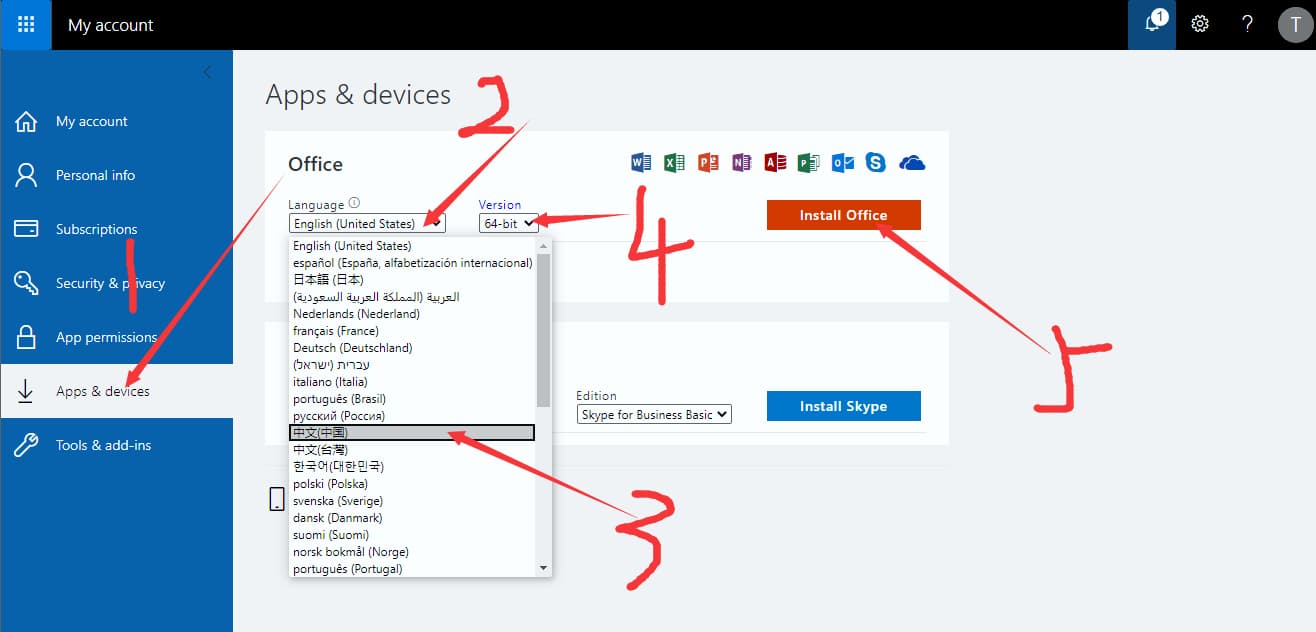
Task: Open the Language dropdown
Action: [x=367, y=224]
